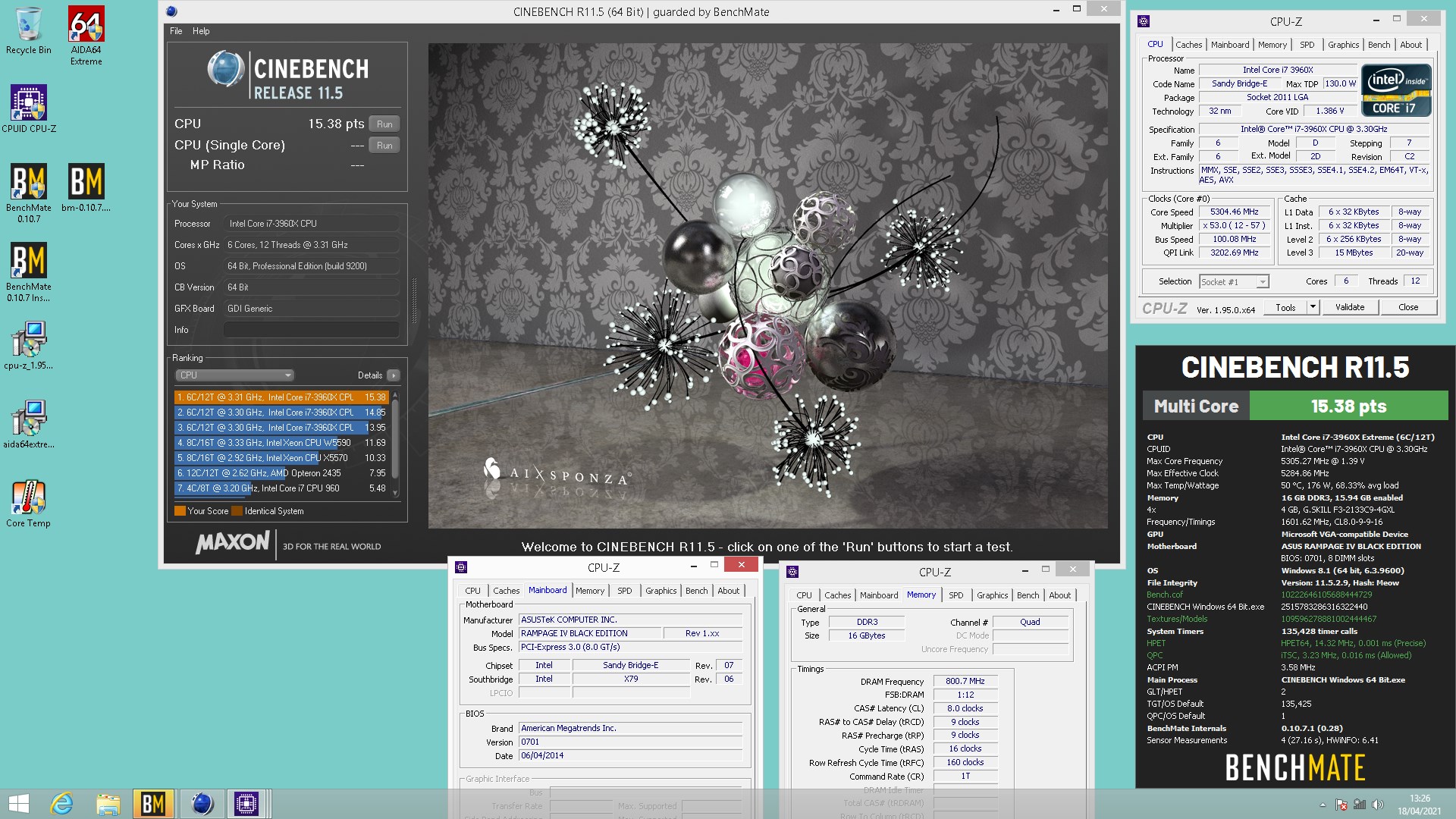The width and height of the screenshot is (1456, 819).
Task: Switch to Graphics tab in Memory CPU-Z window
Action: [x=992, y=595]
